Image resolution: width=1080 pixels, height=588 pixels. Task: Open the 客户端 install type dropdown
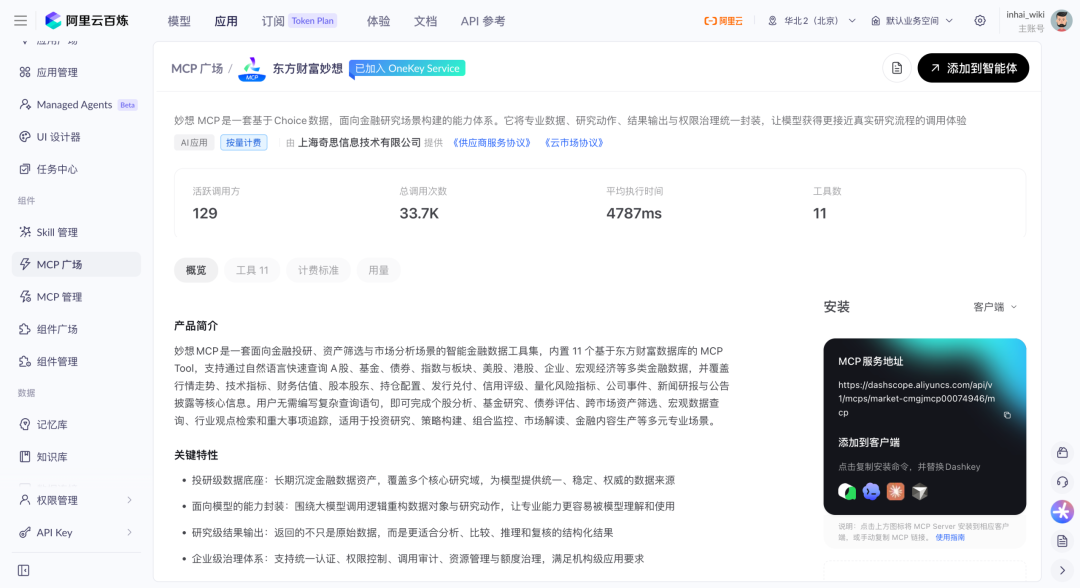995,307
